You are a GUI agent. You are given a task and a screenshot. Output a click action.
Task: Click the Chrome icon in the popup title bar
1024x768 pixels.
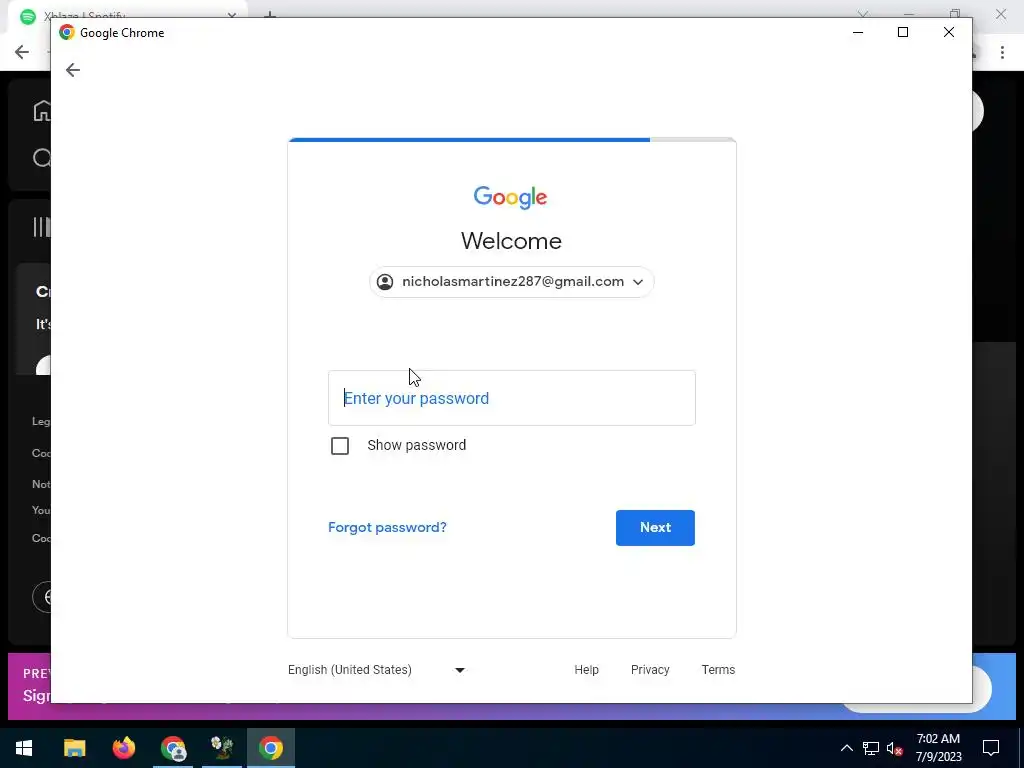(67, 33)
